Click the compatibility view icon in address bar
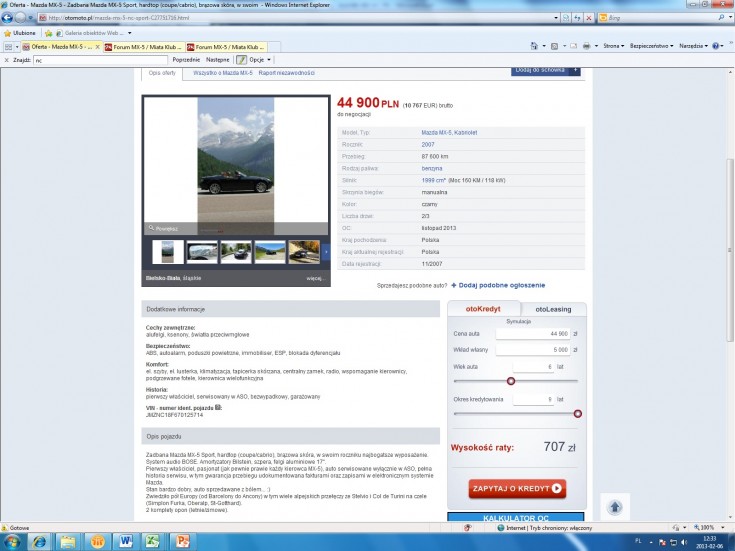 click(x=567, y=18)
